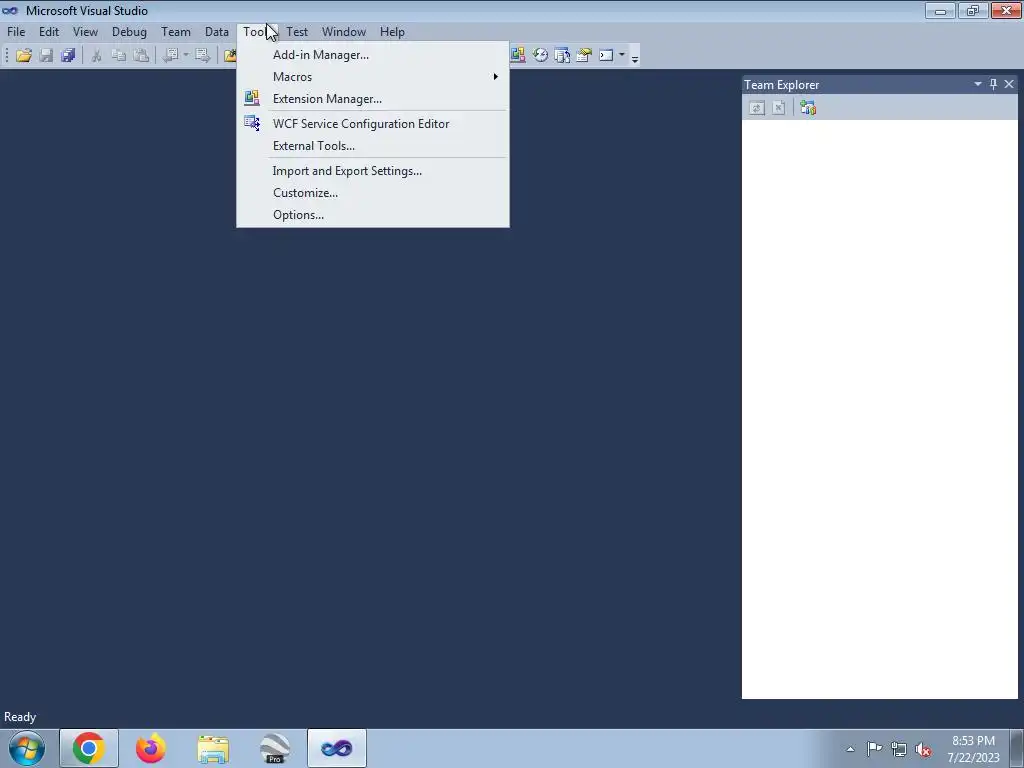Image resolution: width=1024 pixels, height=768 pixels.
Task: Open the Debug menu
Action: (129, 31)
